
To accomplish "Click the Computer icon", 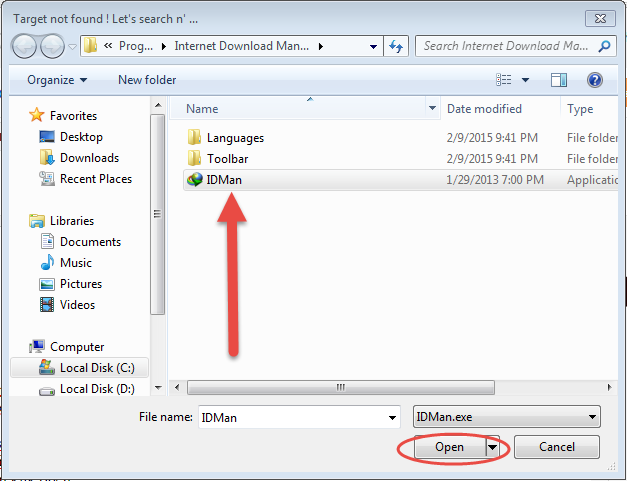I will [x=37, y=346].
